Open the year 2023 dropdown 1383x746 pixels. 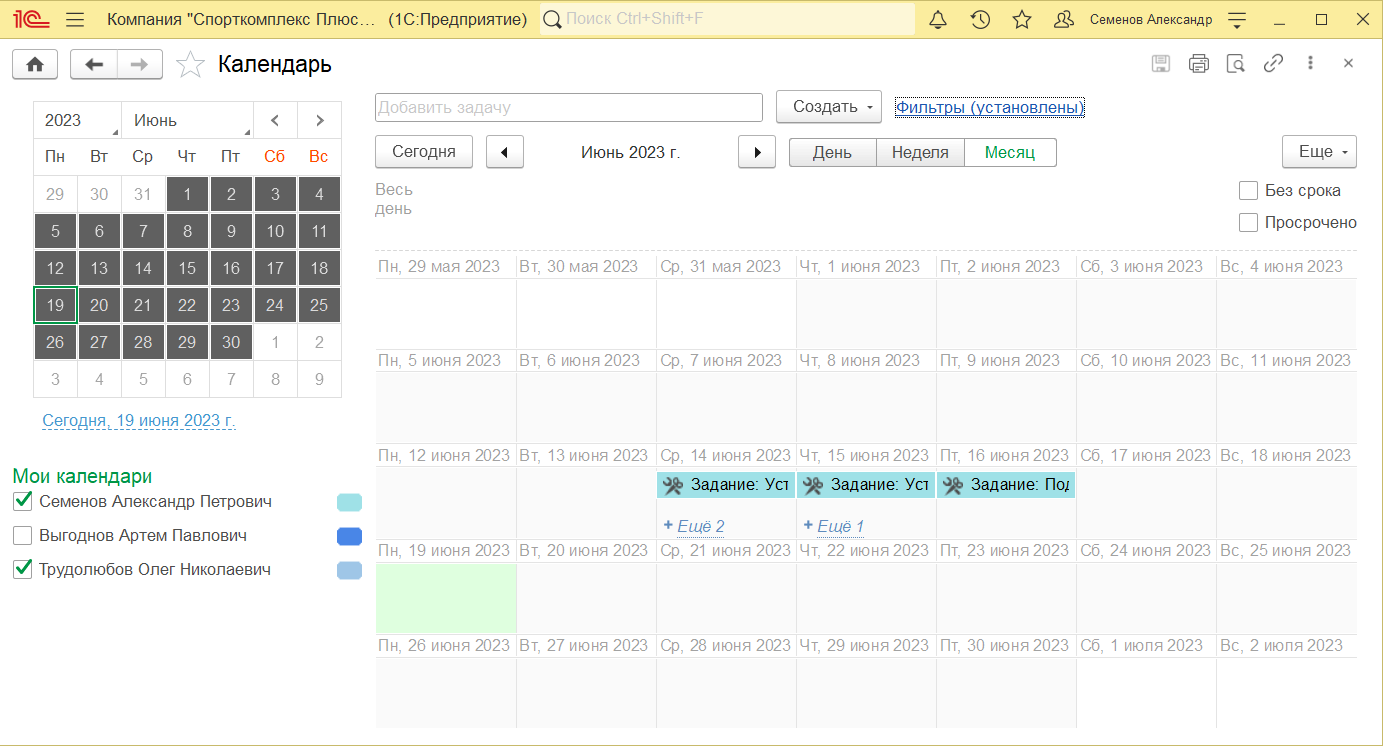(77, 120)
